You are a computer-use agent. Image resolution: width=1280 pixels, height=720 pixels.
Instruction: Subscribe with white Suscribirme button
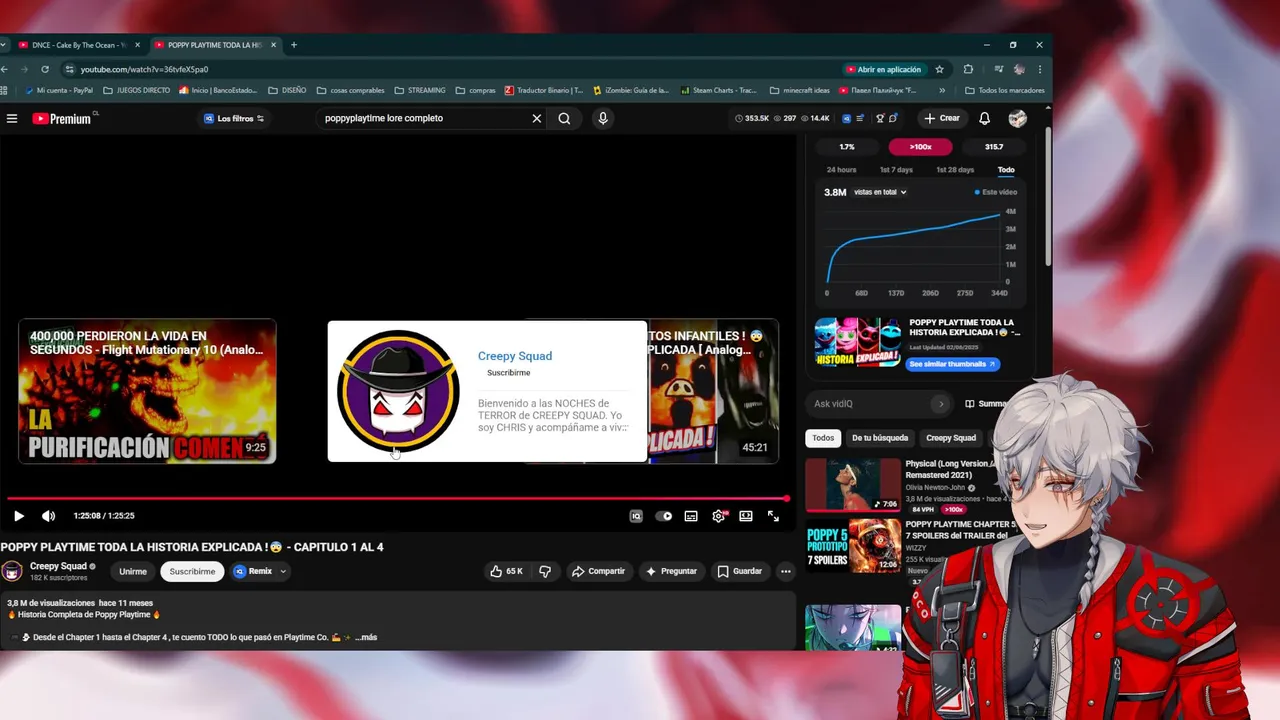192,572
